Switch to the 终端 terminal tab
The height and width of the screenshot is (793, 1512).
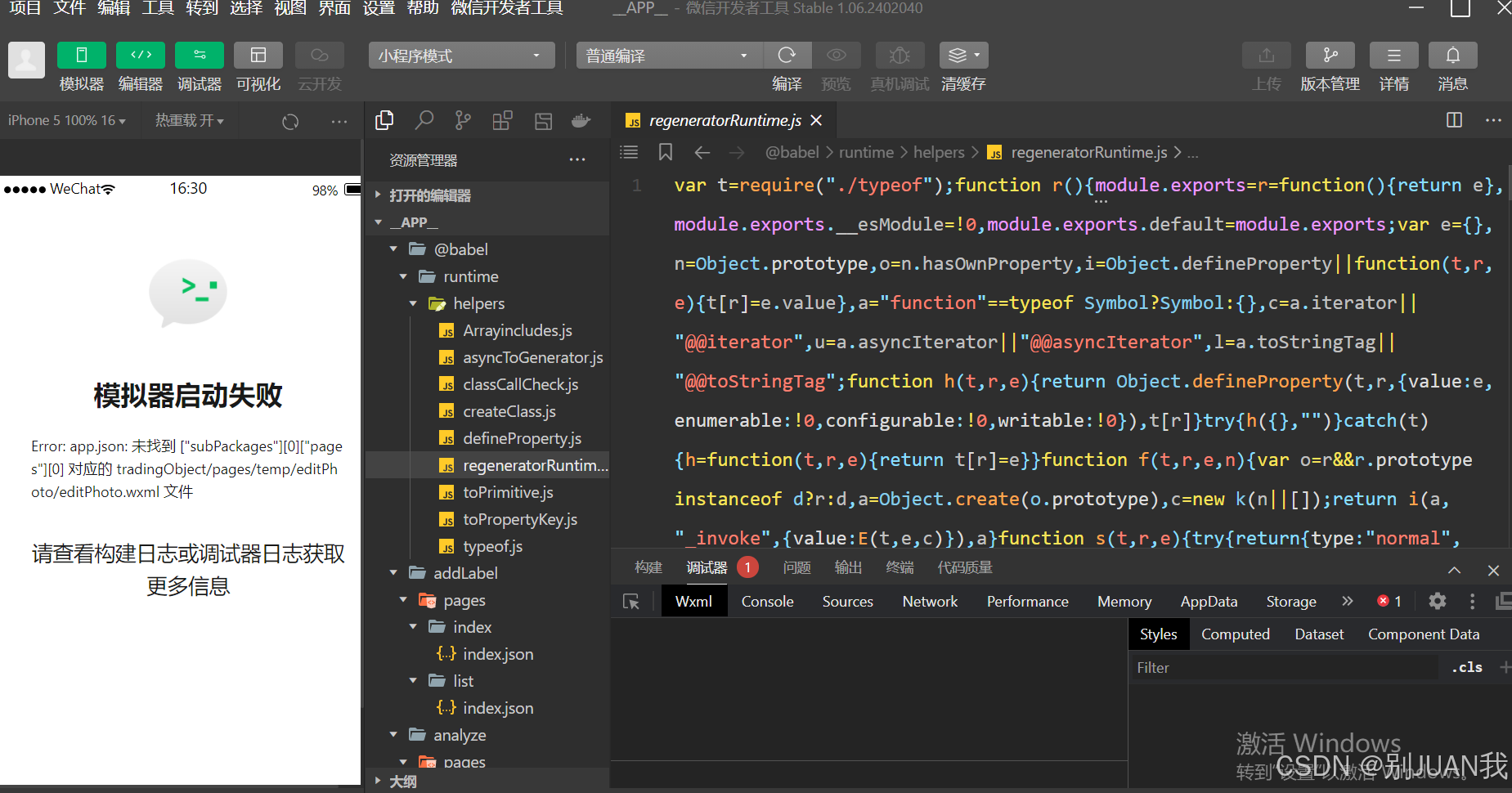(900, 567)
